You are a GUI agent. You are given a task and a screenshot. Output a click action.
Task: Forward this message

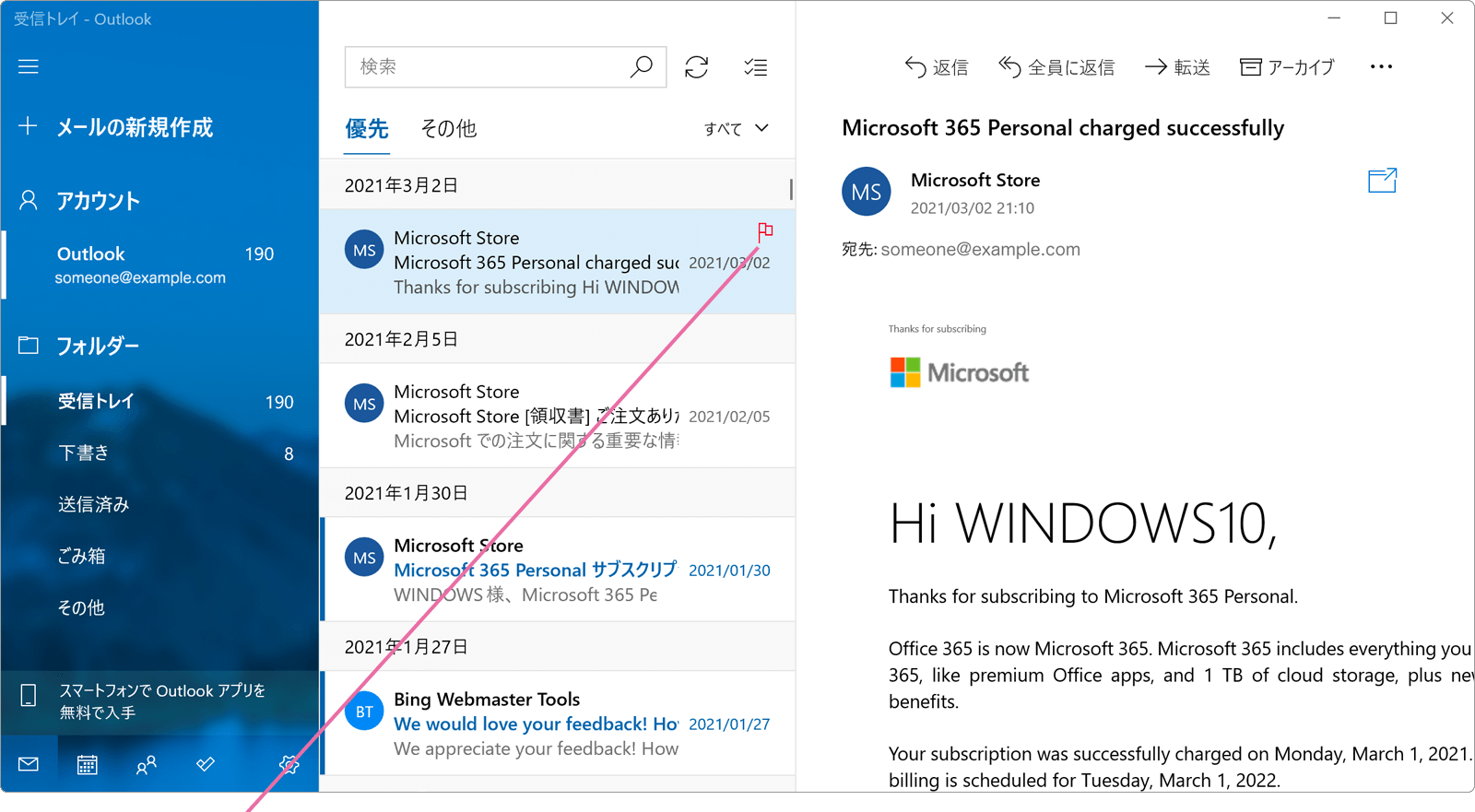[x=1177, y=67]
